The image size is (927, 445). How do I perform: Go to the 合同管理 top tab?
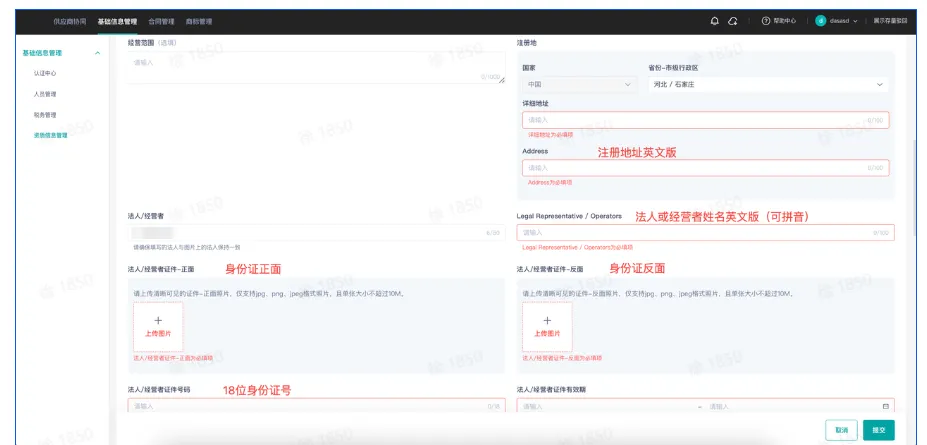coord(161,21)
